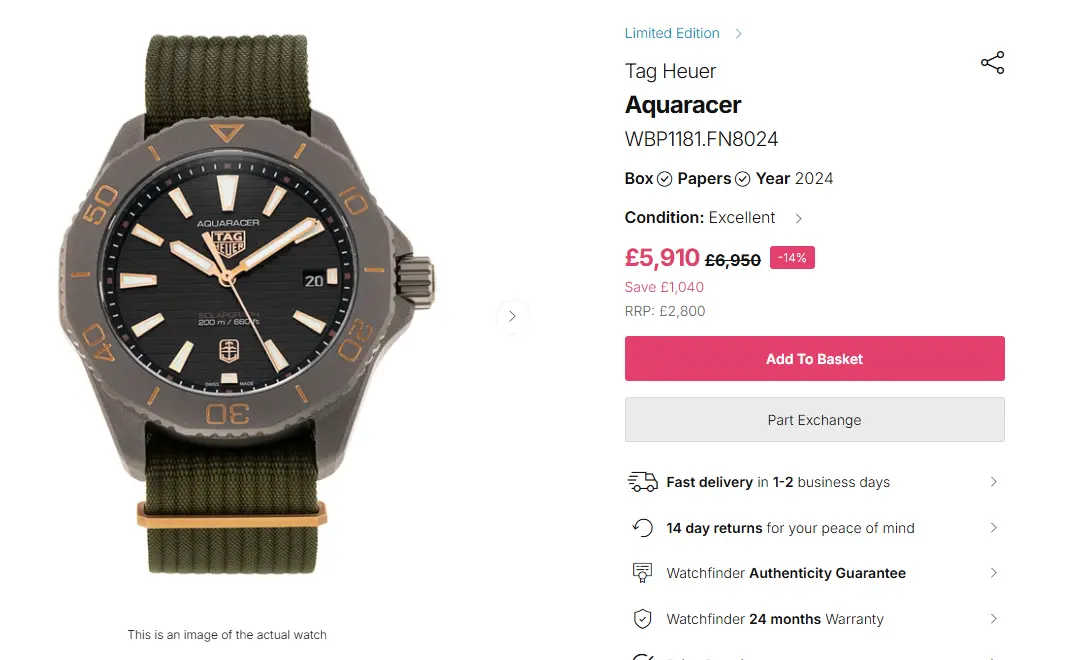
Task: Add the Aquaracer to basket
Action: (814, 359)
